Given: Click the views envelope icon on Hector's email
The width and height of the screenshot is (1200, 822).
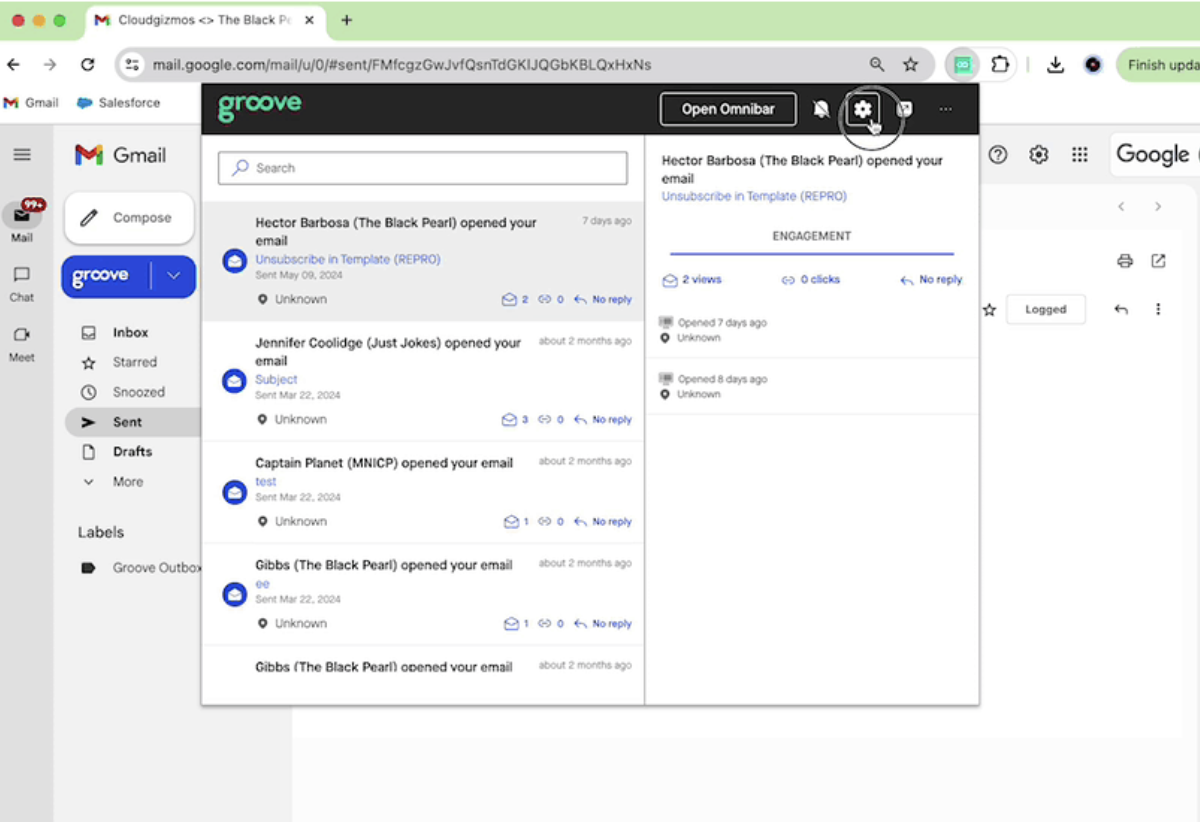Looking at the screenshot, I should [x=511, y=299].
